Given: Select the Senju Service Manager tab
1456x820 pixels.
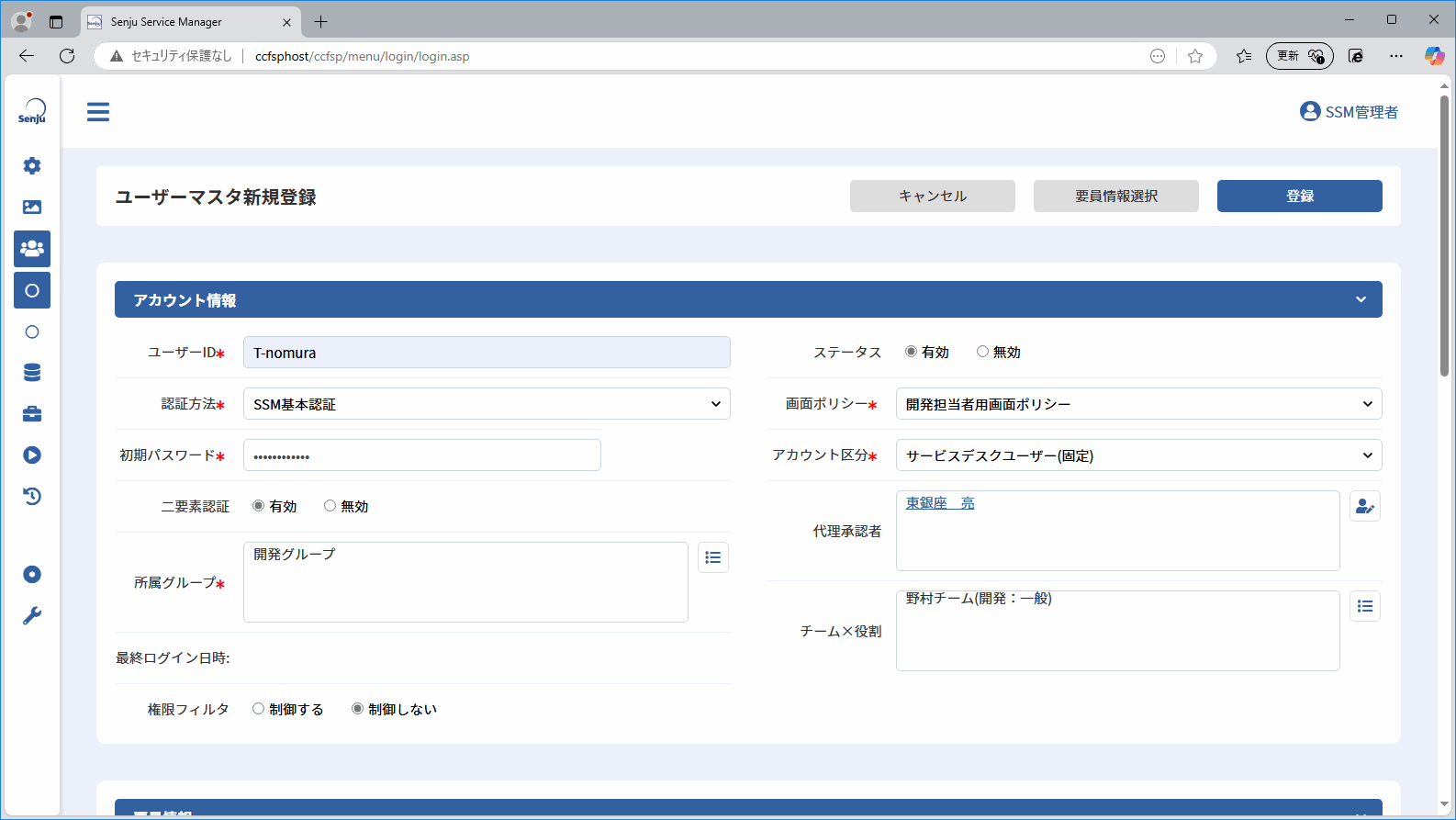Looking at the screenshot, I should coord(191,22).
